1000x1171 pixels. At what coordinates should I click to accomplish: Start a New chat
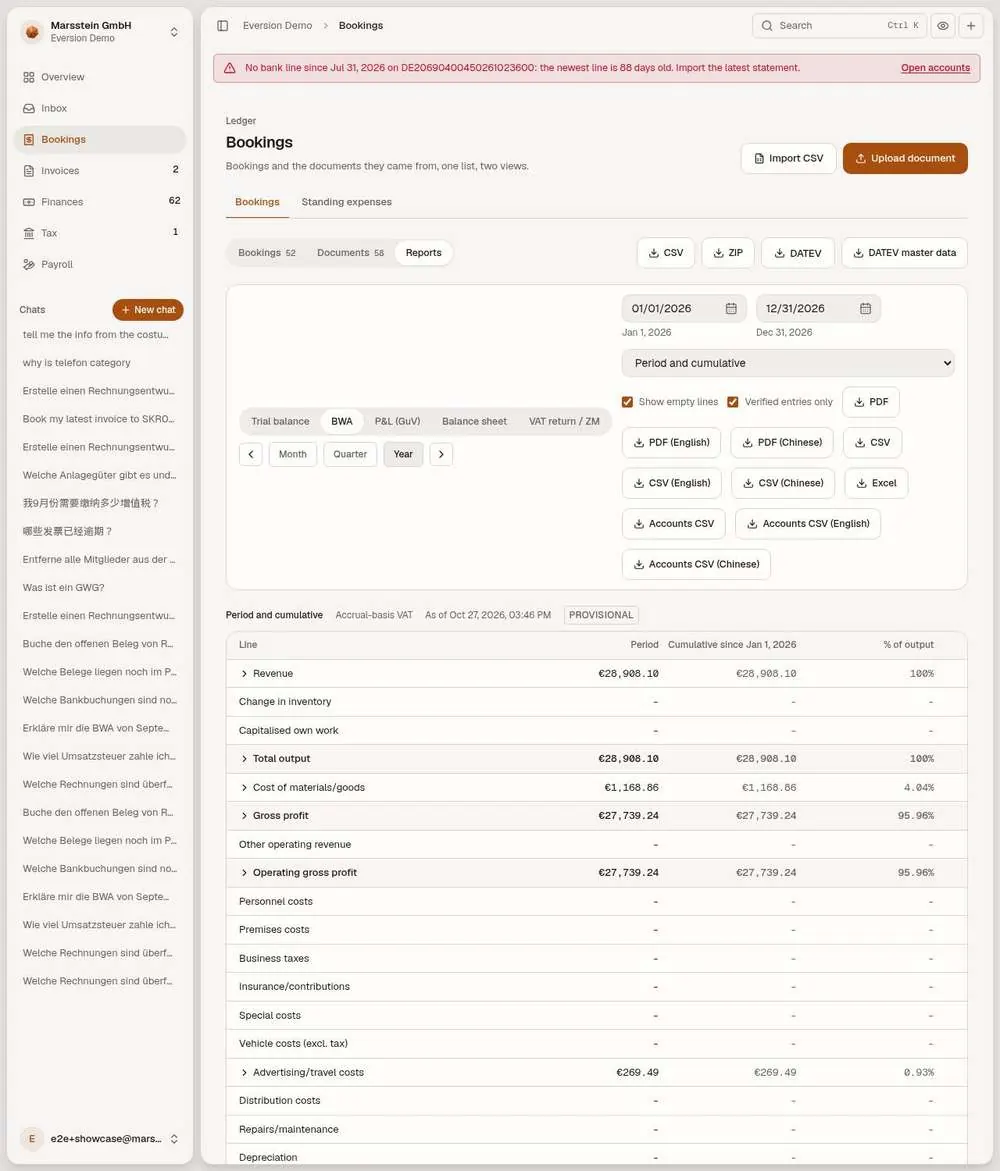148,310
